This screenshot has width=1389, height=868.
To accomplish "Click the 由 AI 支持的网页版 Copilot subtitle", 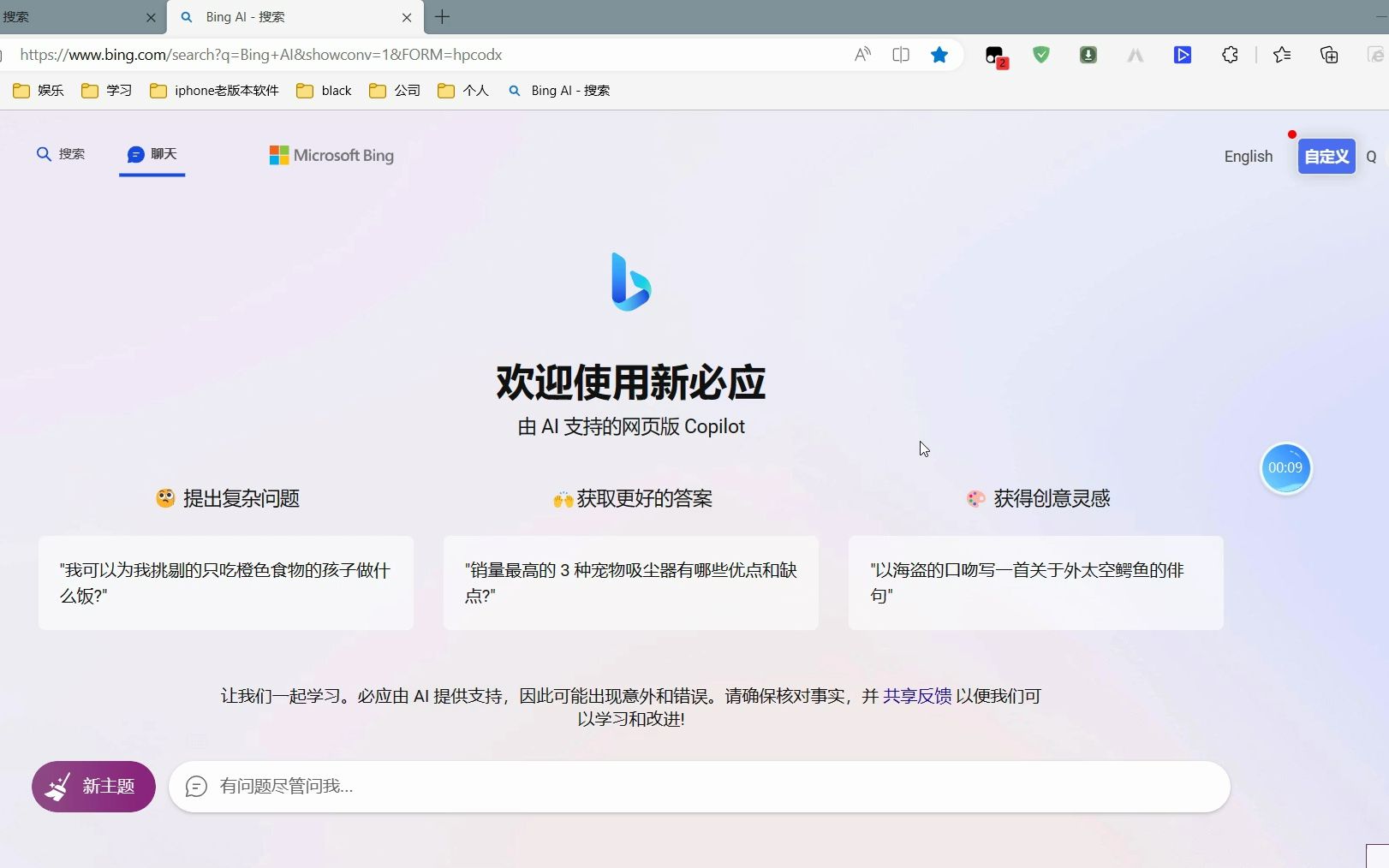I will point(631,426).
